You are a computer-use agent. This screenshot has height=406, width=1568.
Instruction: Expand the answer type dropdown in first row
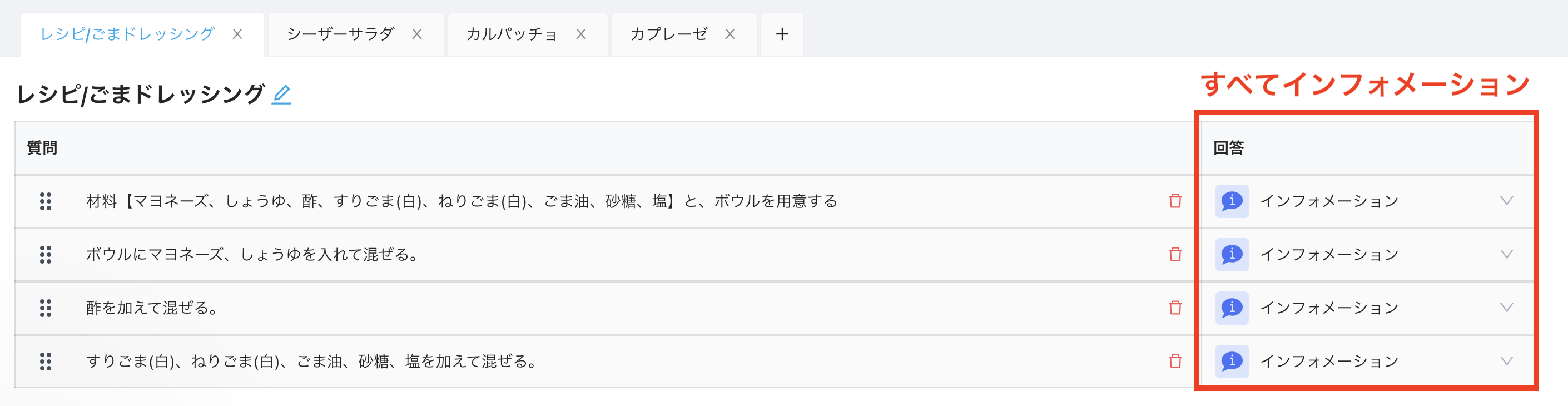point(1506,201)
